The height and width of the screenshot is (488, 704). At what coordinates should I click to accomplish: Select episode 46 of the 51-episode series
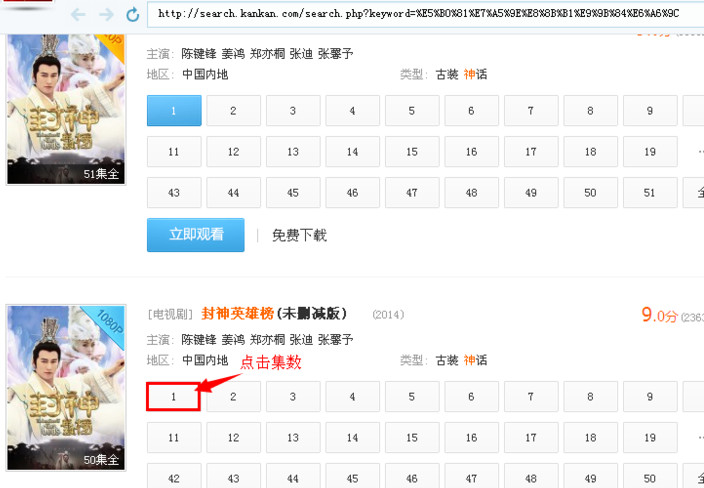352,193
